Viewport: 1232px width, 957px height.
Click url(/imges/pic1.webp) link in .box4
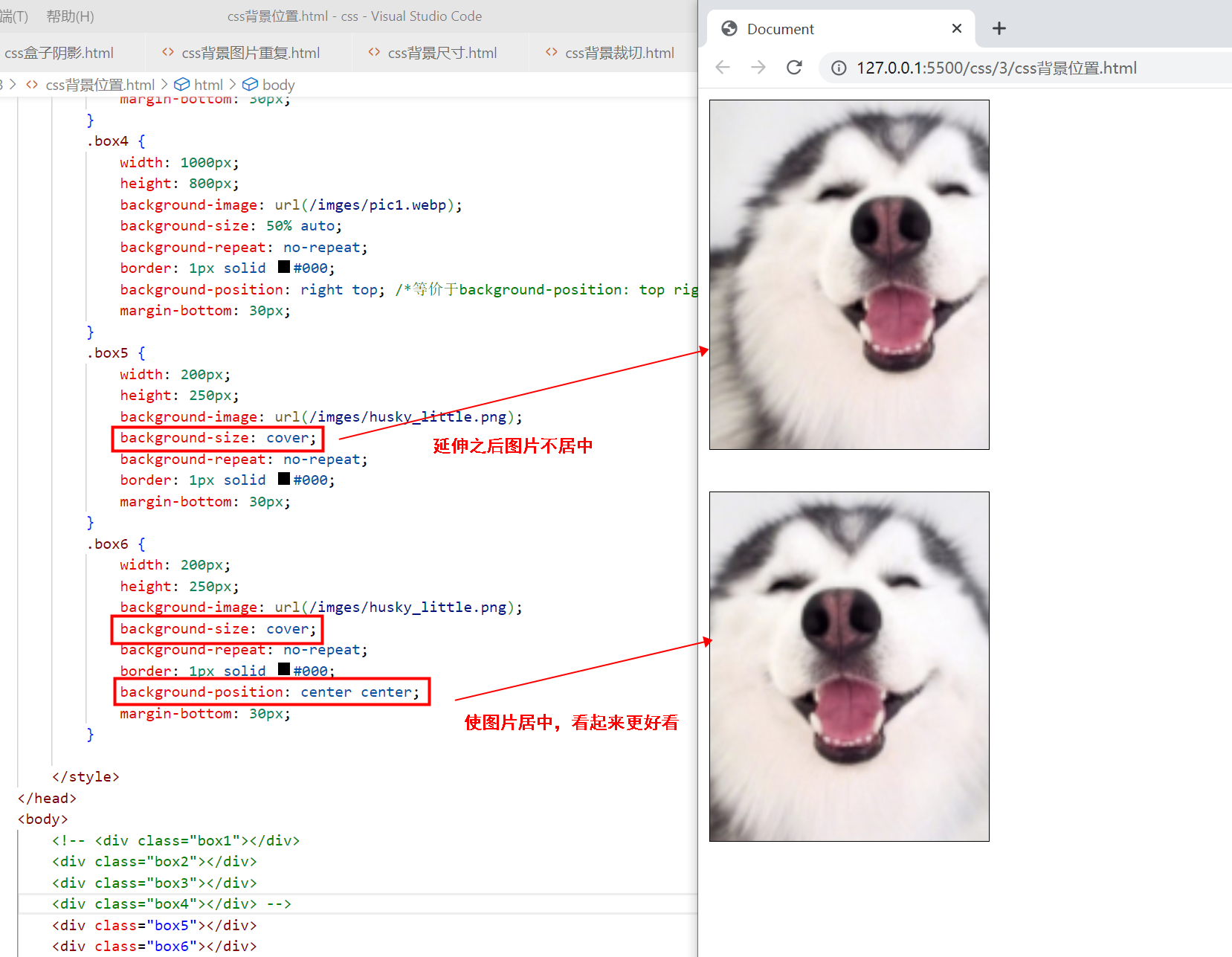pyautogui.click(x=368, y=205)
